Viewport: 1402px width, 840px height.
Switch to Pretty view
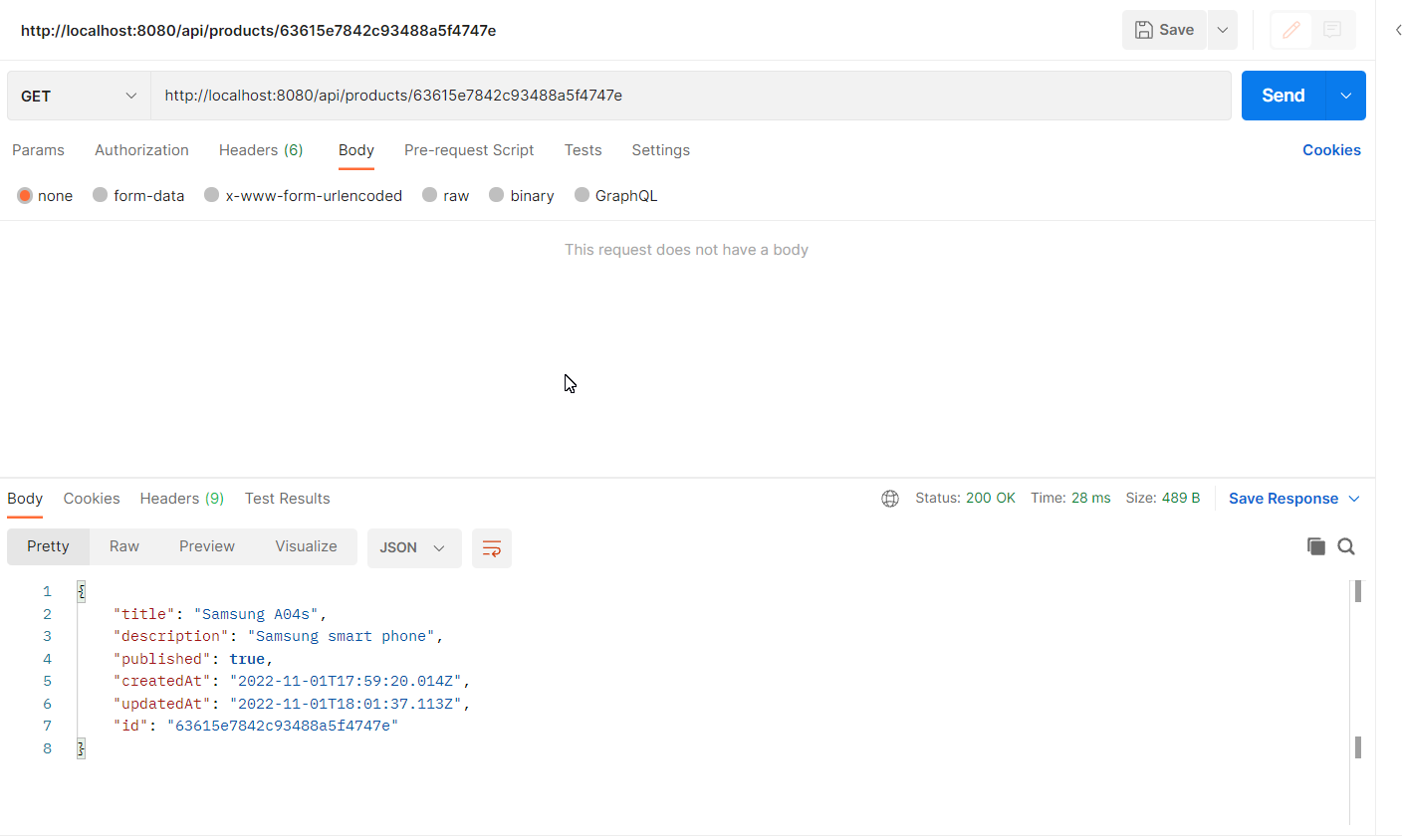[x=49, y=546]
